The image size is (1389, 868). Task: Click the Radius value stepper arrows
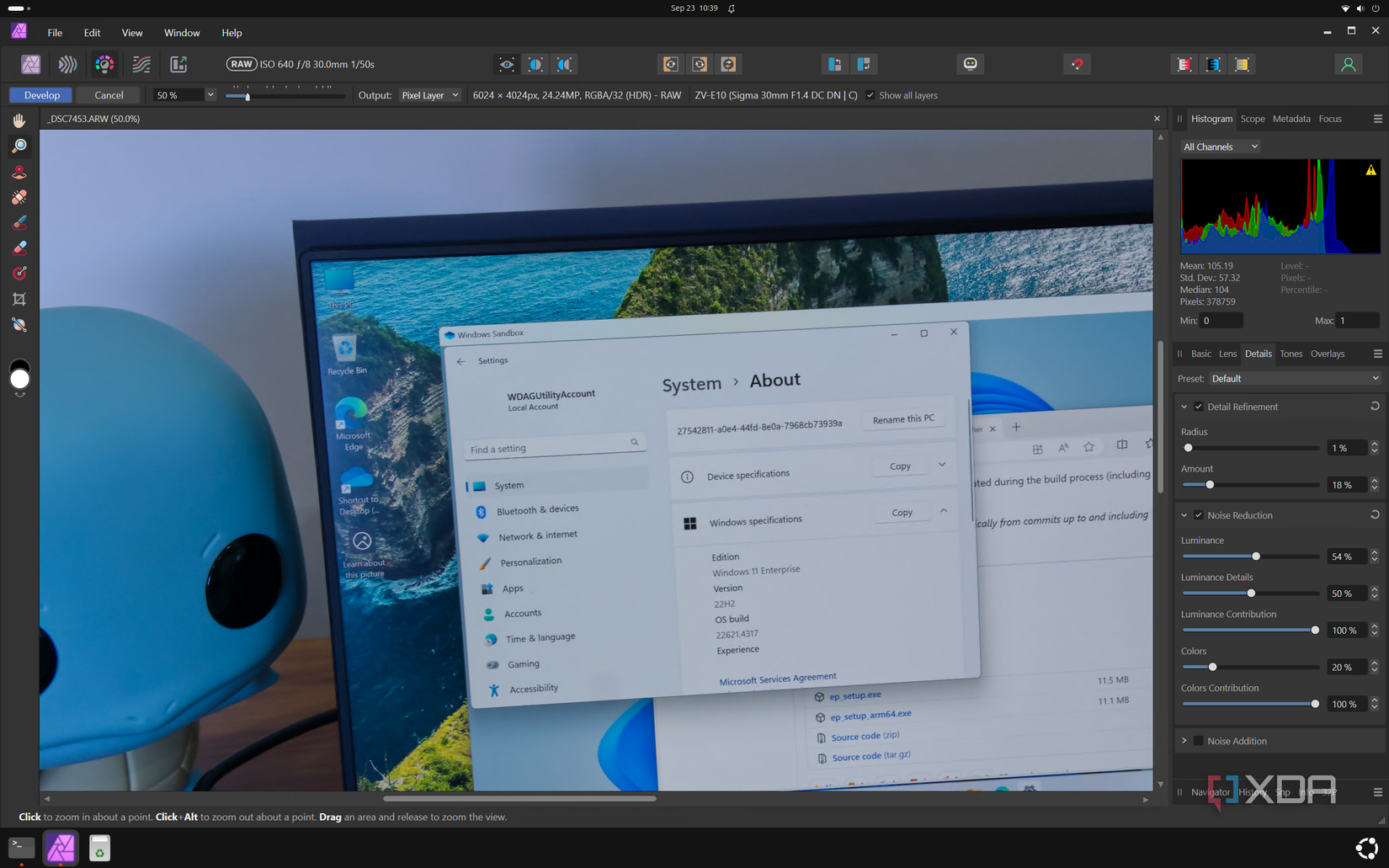1375,448
